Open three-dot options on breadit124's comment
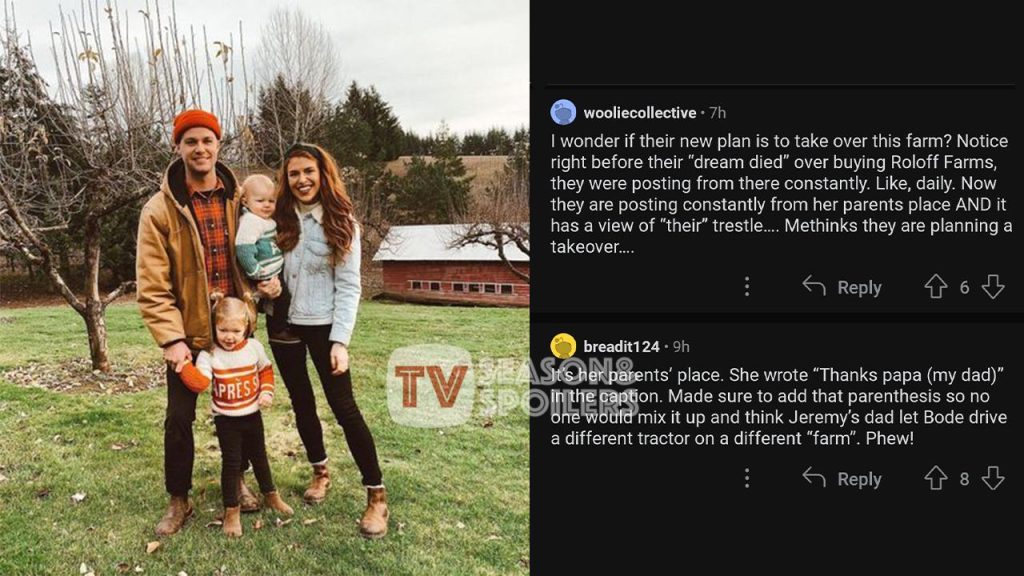The height and width of the screenshot is (576, 1024). point(746,479)
